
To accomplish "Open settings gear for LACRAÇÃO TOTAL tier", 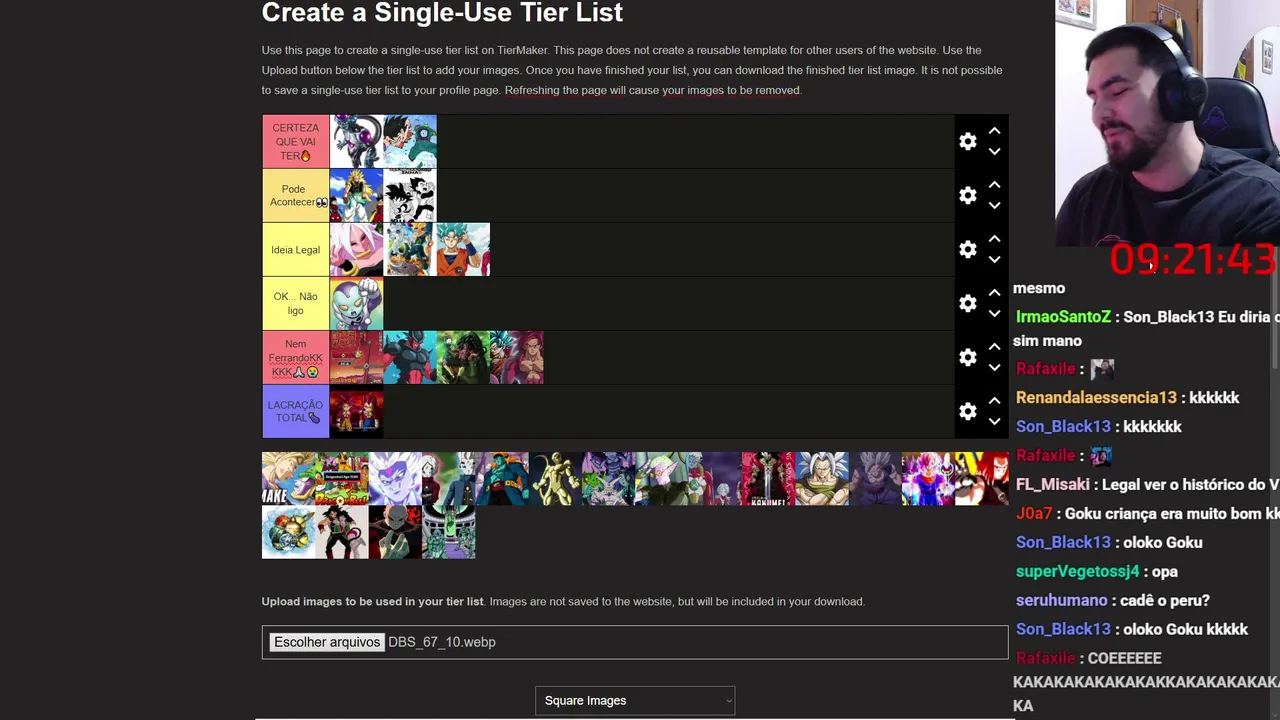I will (967, 412).
